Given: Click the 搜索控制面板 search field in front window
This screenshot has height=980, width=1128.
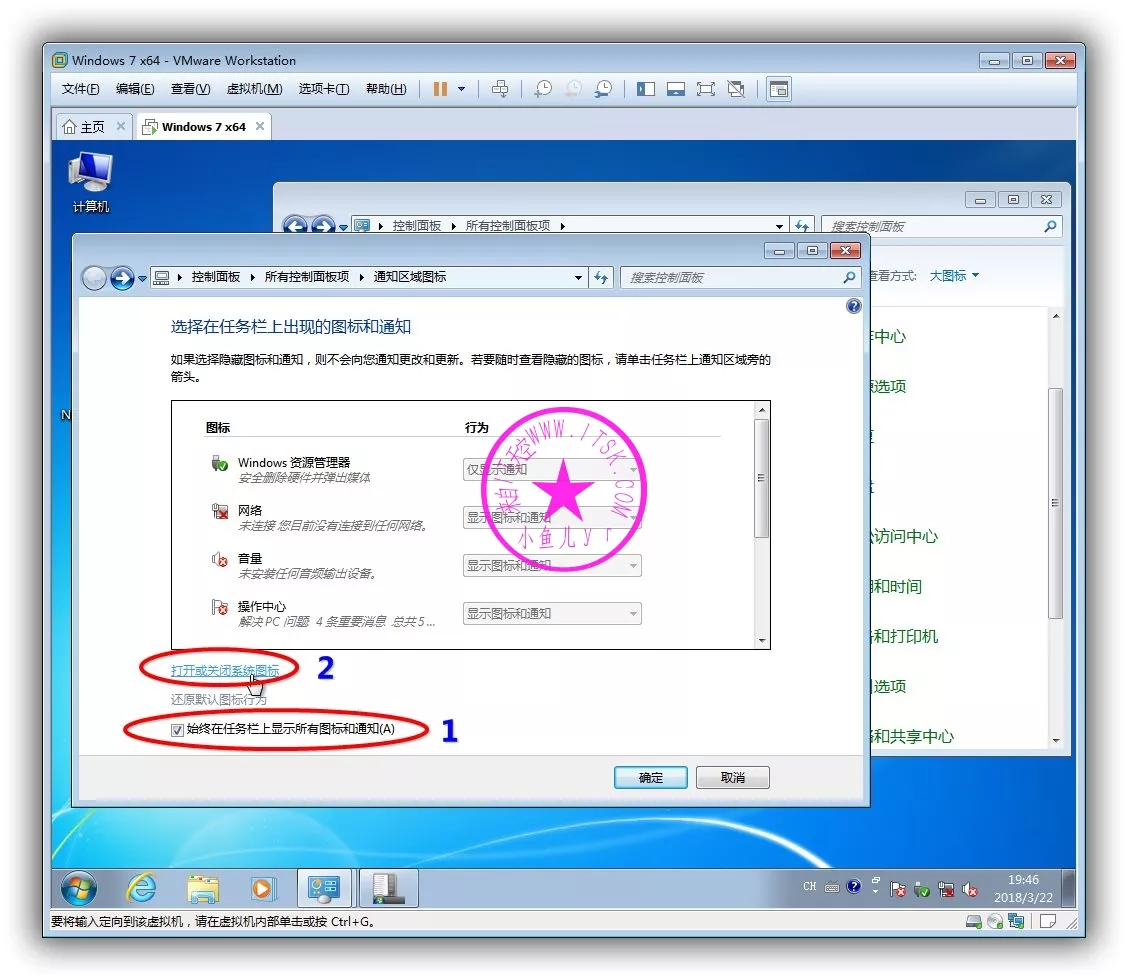Looking at the screenshot, I should coord(733,278).
